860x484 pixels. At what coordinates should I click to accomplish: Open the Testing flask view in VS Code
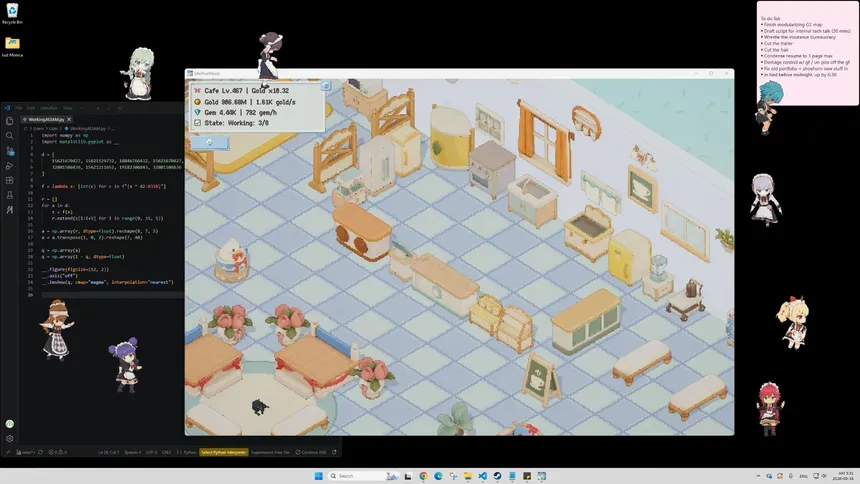(9, 195)
